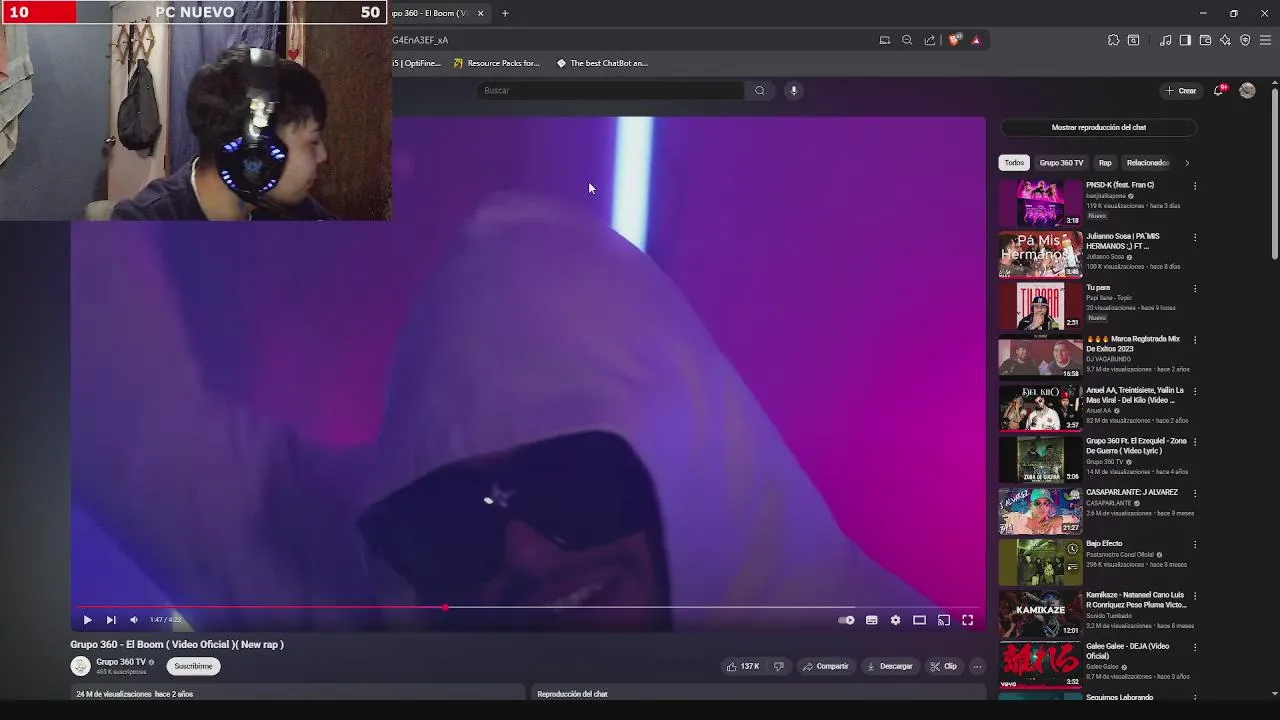
Task: Toggle subtitles in the video player
Action: coord(872,620)
